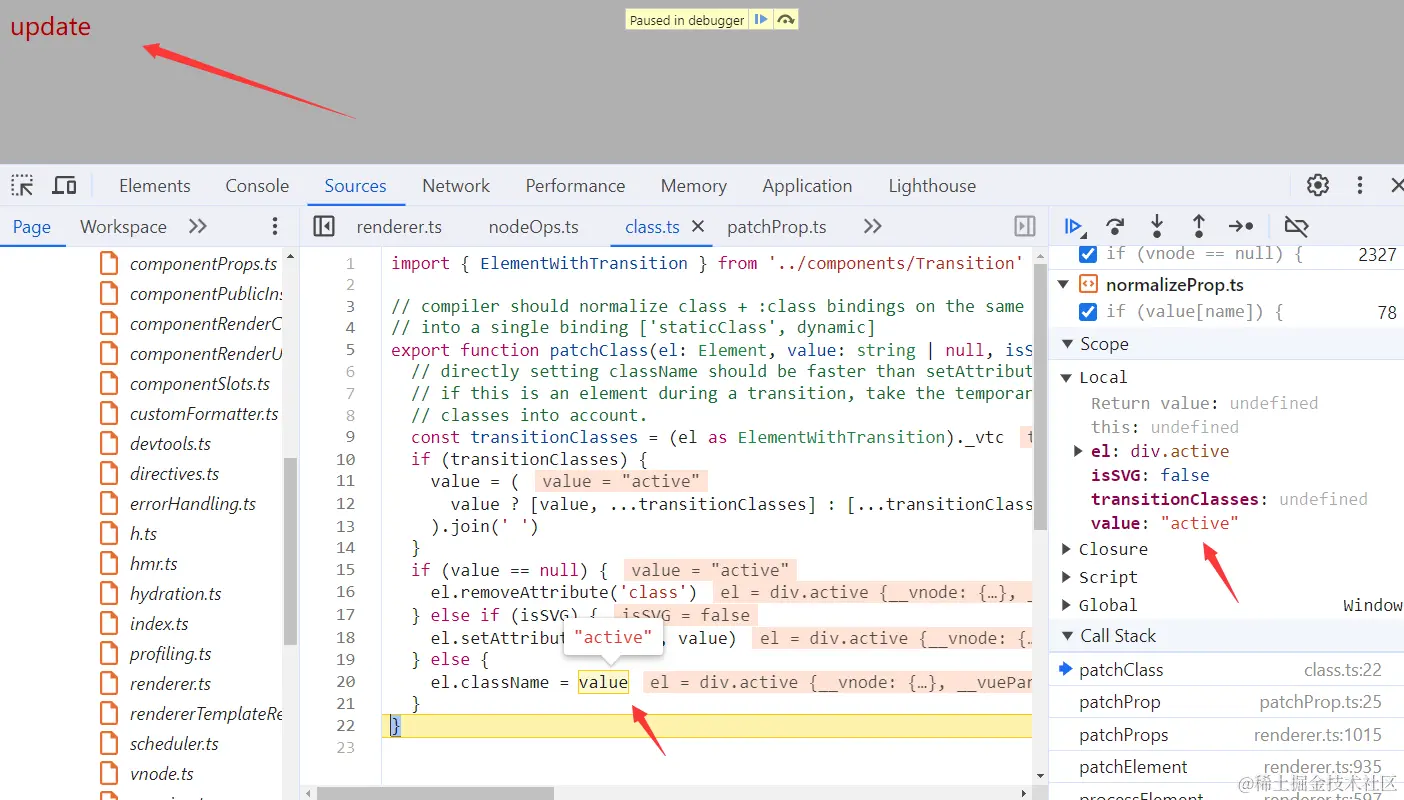Deactivate breakpoints icon
Screen dimensions: 1404x800
coord(1297,226)
